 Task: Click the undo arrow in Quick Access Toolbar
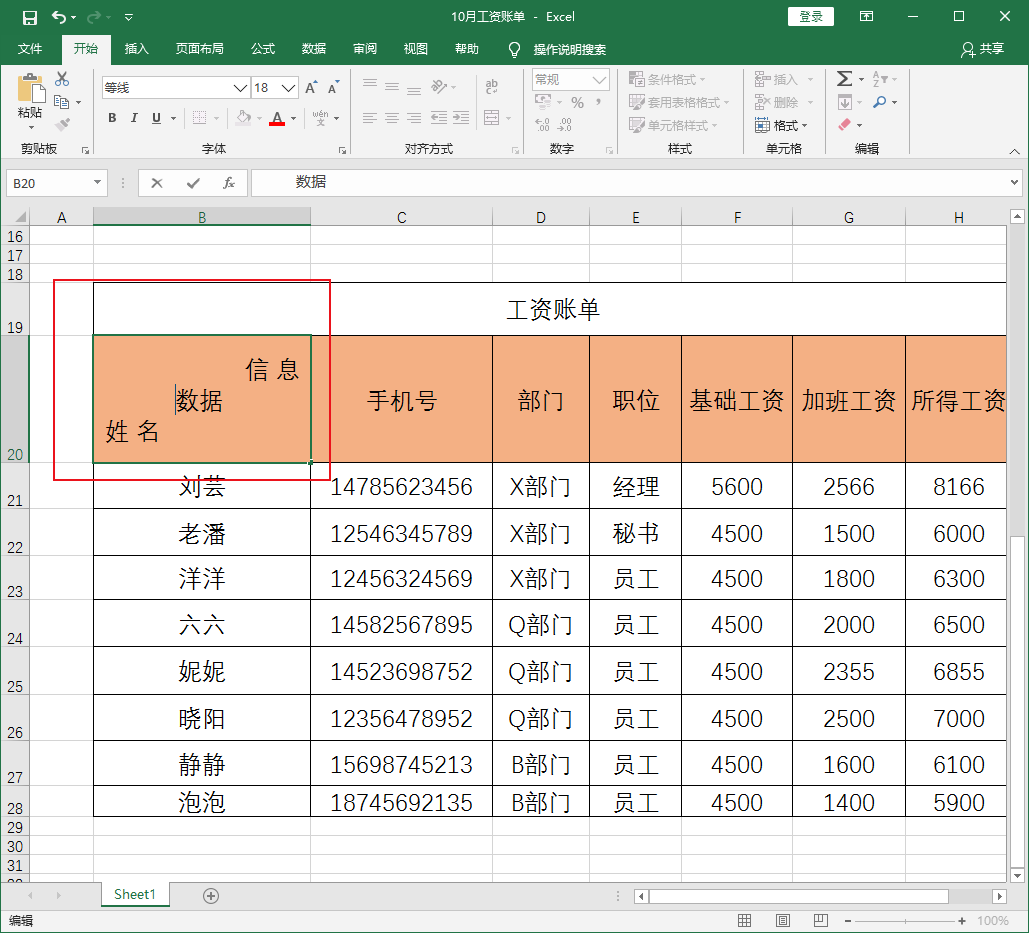[x=62, y=15]
